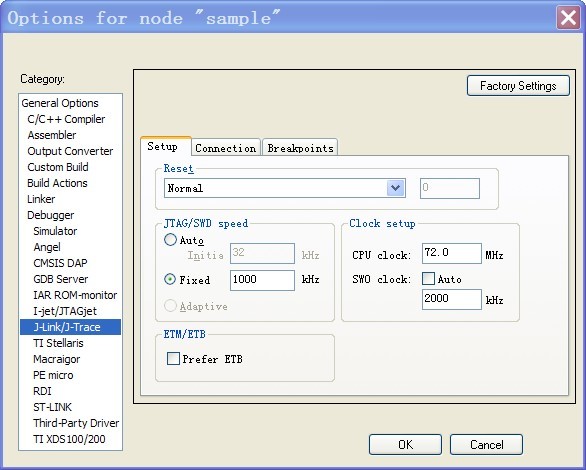Choose Simulator under Debugger

55,231
